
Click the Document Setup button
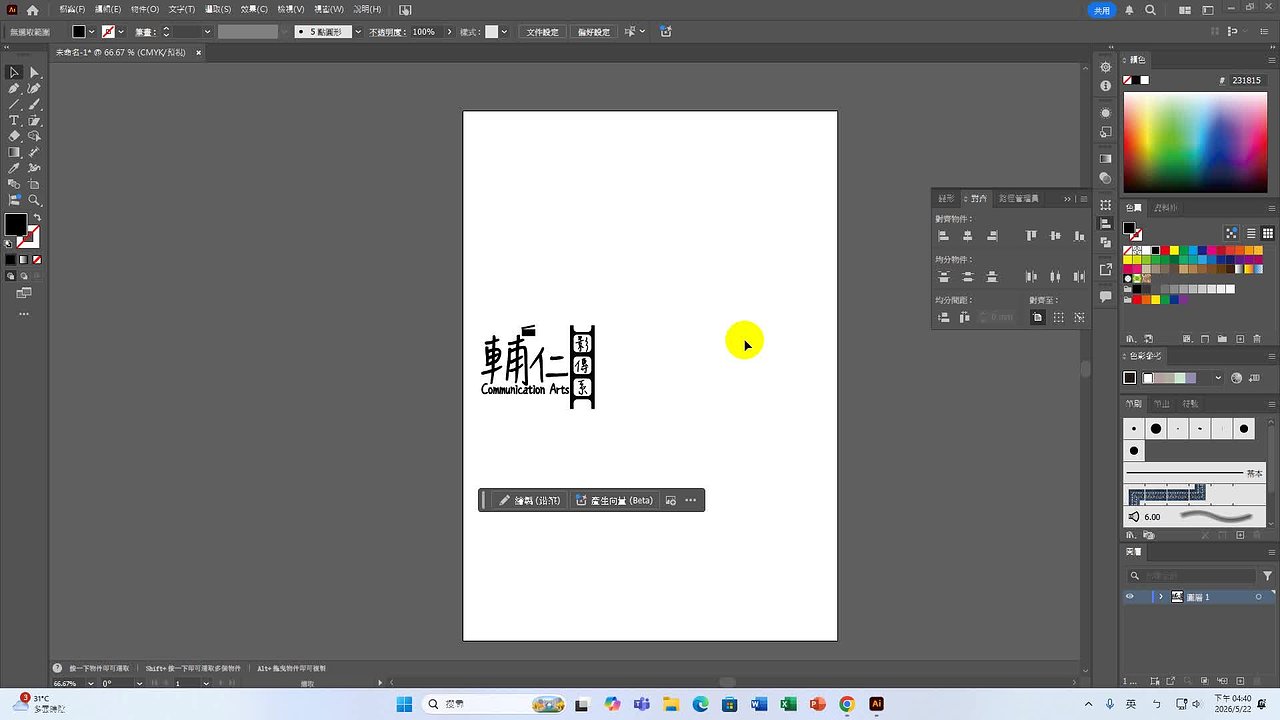542,32
